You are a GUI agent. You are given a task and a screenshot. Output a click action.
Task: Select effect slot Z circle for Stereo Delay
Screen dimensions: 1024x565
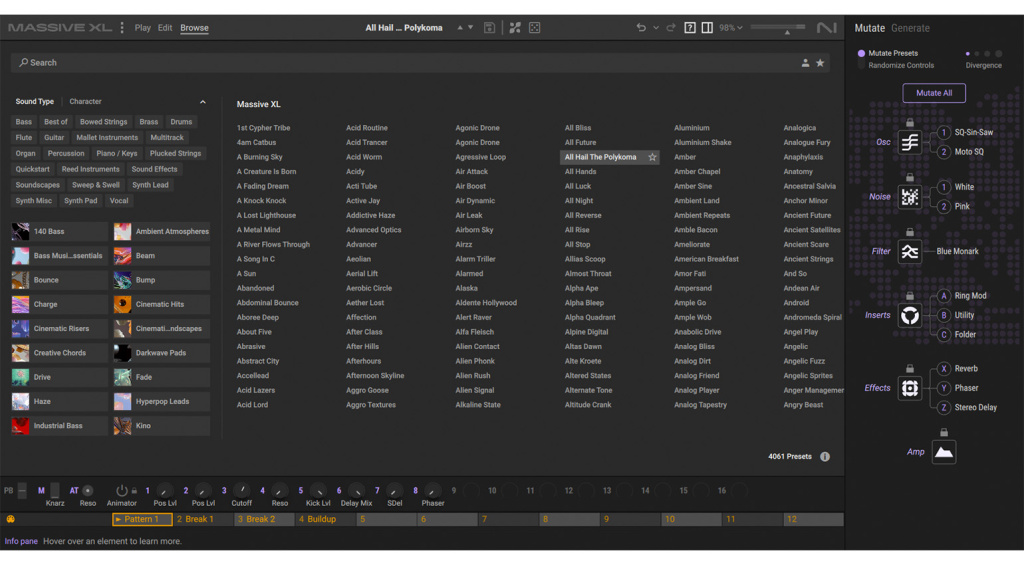pyautogui.click(x=944, y=408)
